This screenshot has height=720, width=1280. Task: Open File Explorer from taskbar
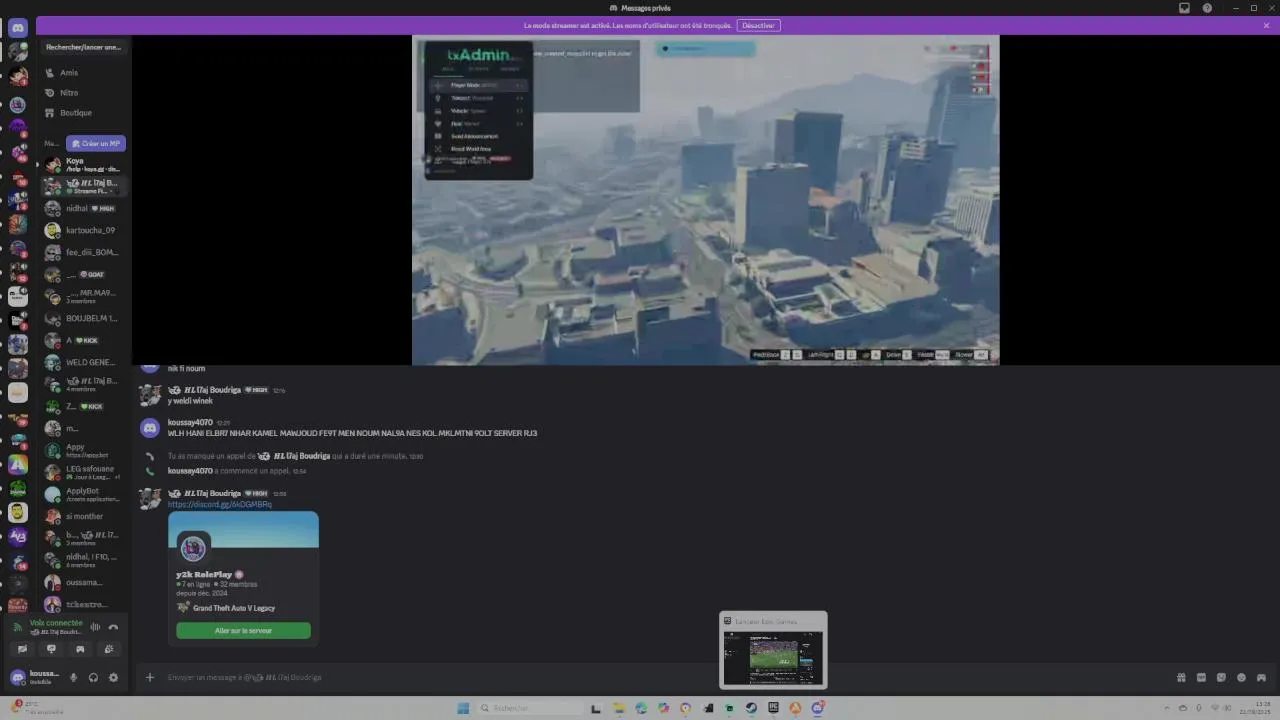[x=619, y=708]
